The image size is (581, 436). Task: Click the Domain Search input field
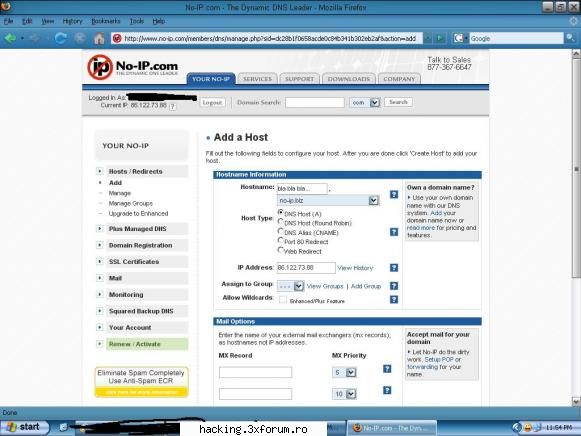point(315,102)
